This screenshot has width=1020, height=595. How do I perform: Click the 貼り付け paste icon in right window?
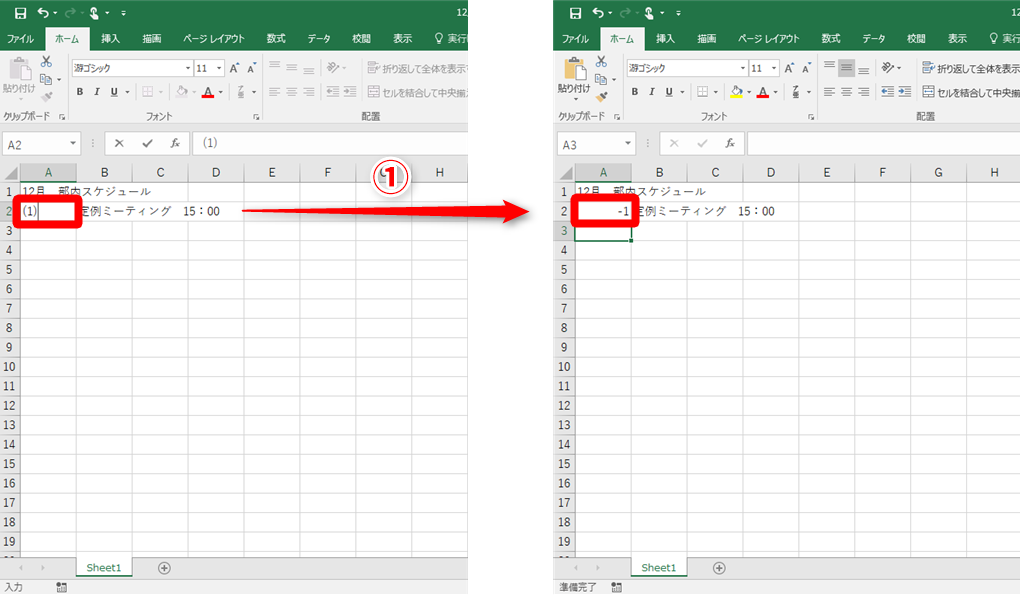tap(574, 69)
